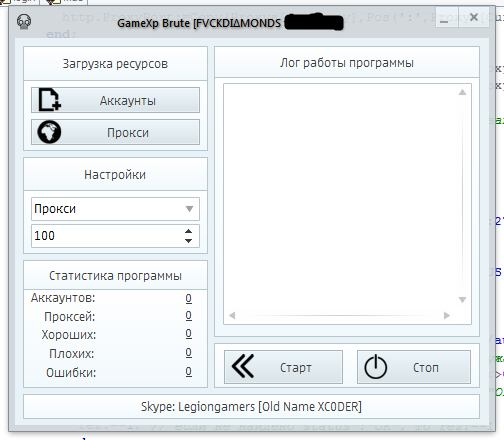Click the Плохих count value

coord(188,352)
